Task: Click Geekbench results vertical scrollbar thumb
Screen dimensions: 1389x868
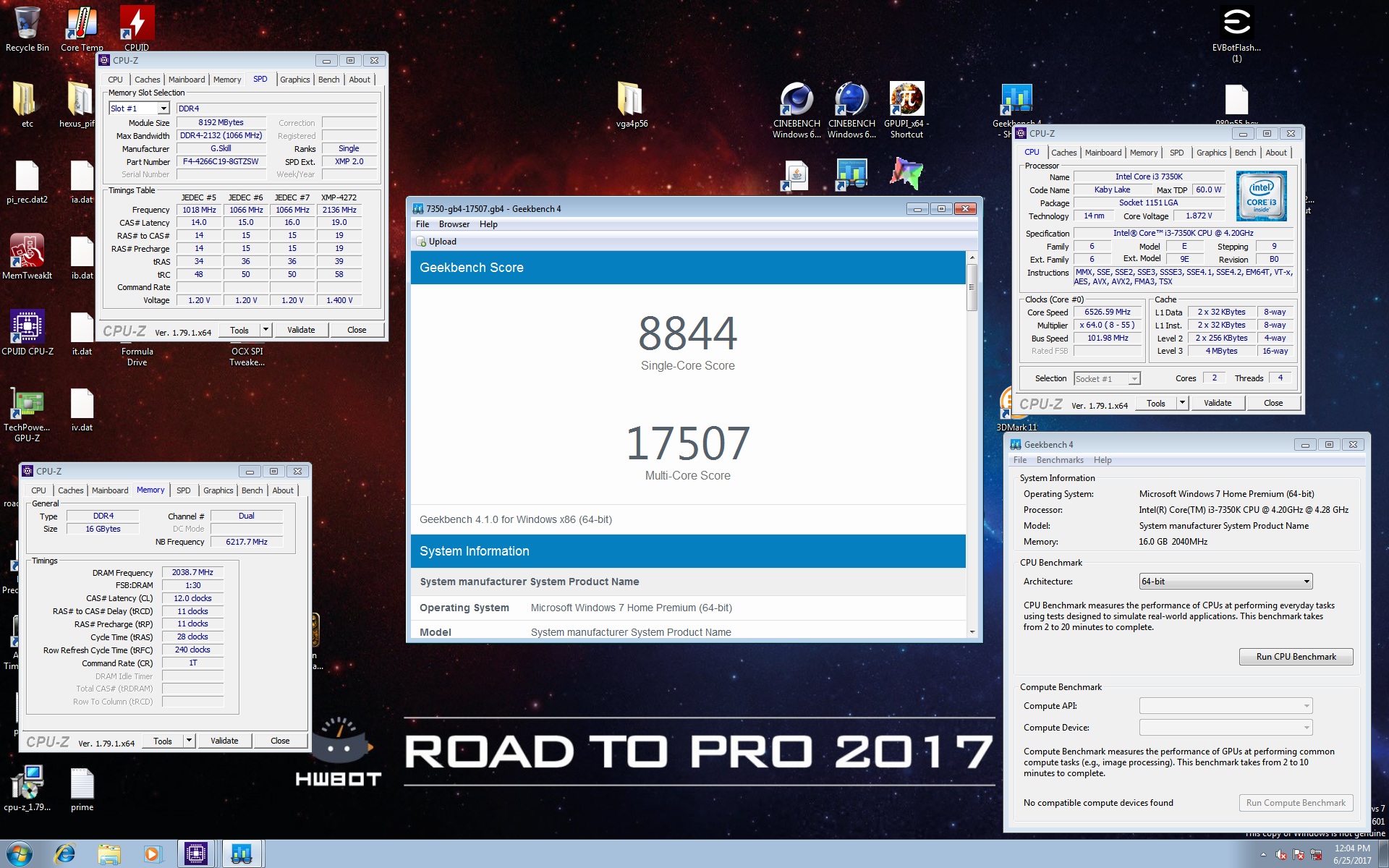Action: click(x=972, y=287)
